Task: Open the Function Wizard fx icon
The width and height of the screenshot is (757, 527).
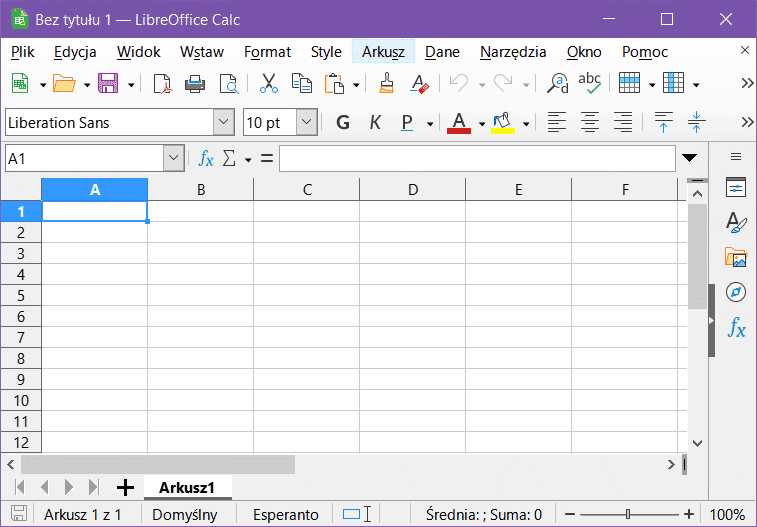Action: pyautogui.click(x=206, y=158)
